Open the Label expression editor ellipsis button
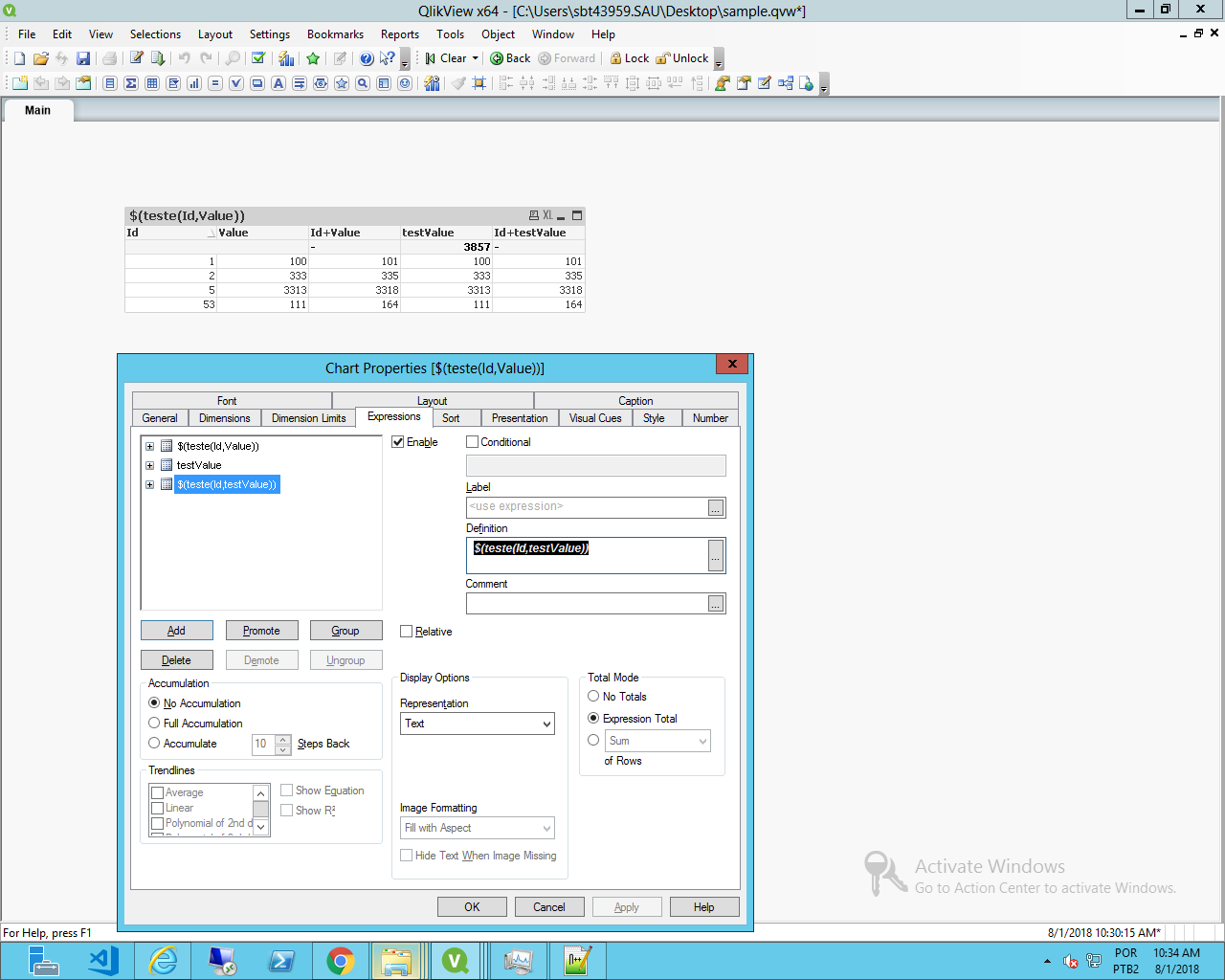This screenshot has width=1225, height=980. [x=716, y=508]
